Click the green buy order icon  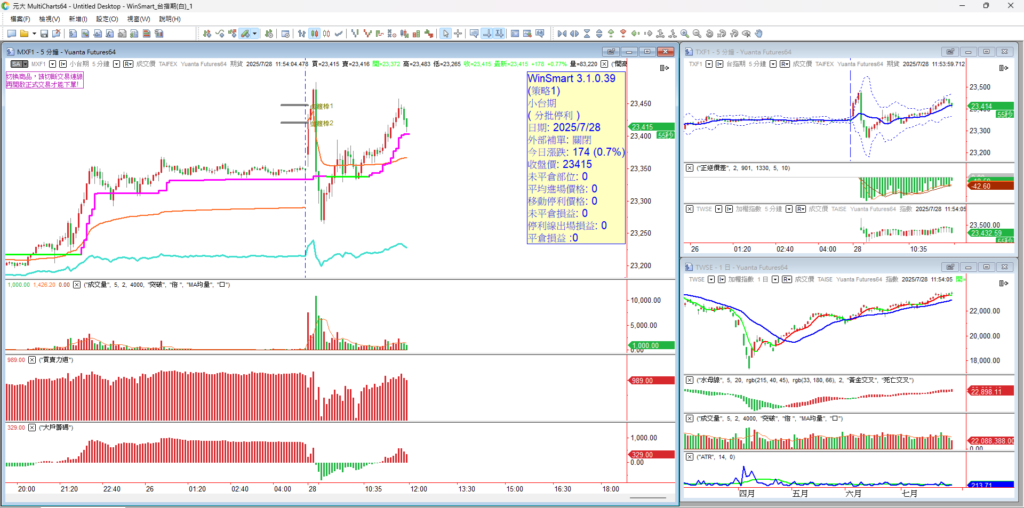611,33
